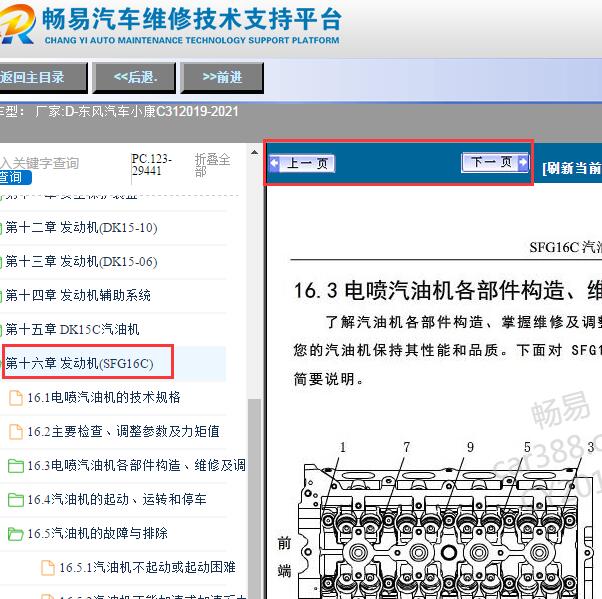Open the next page with 下一页
The height and width of the screenshot is (599, 602).
495,162
